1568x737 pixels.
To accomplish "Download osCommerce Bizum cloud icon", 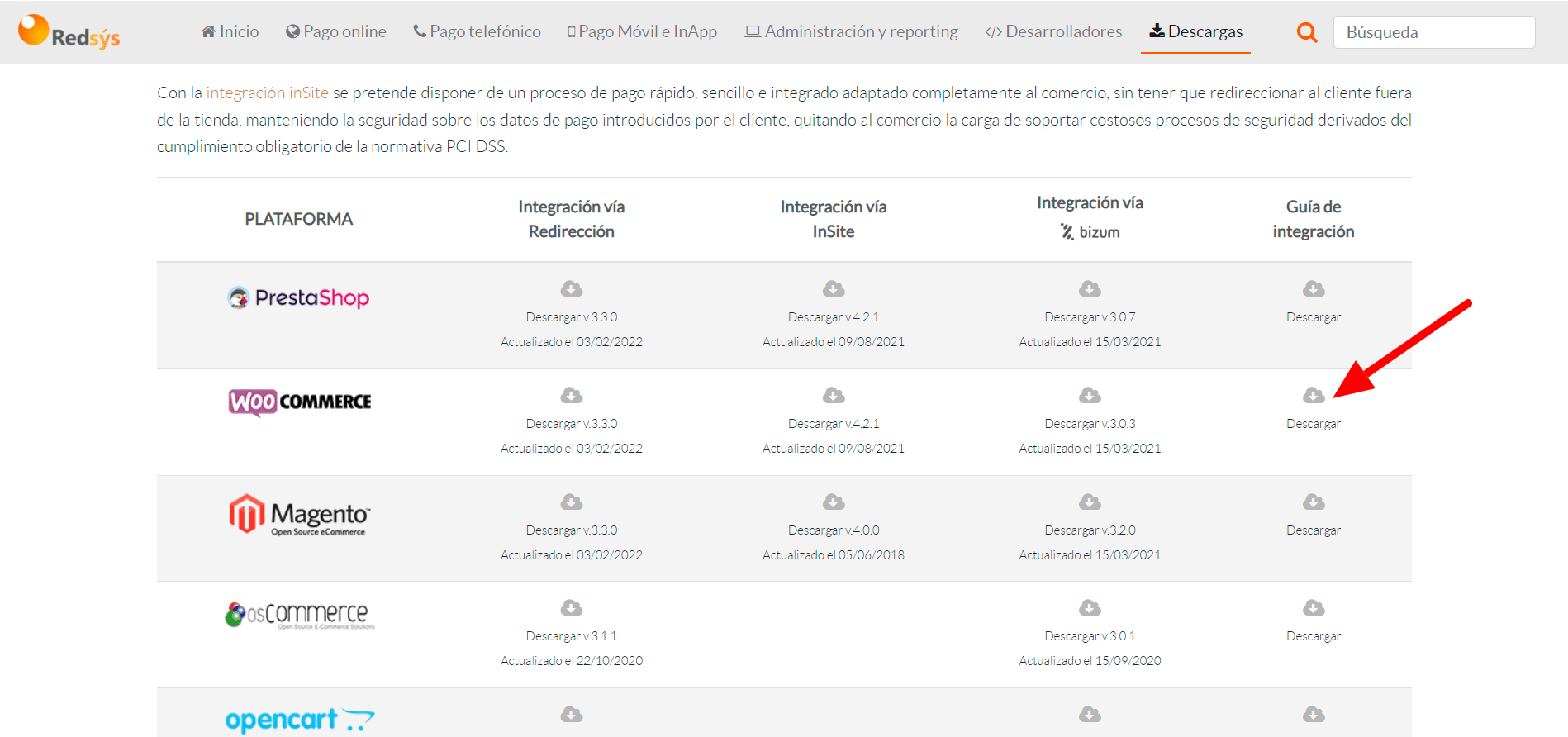I will (1090, 608).
